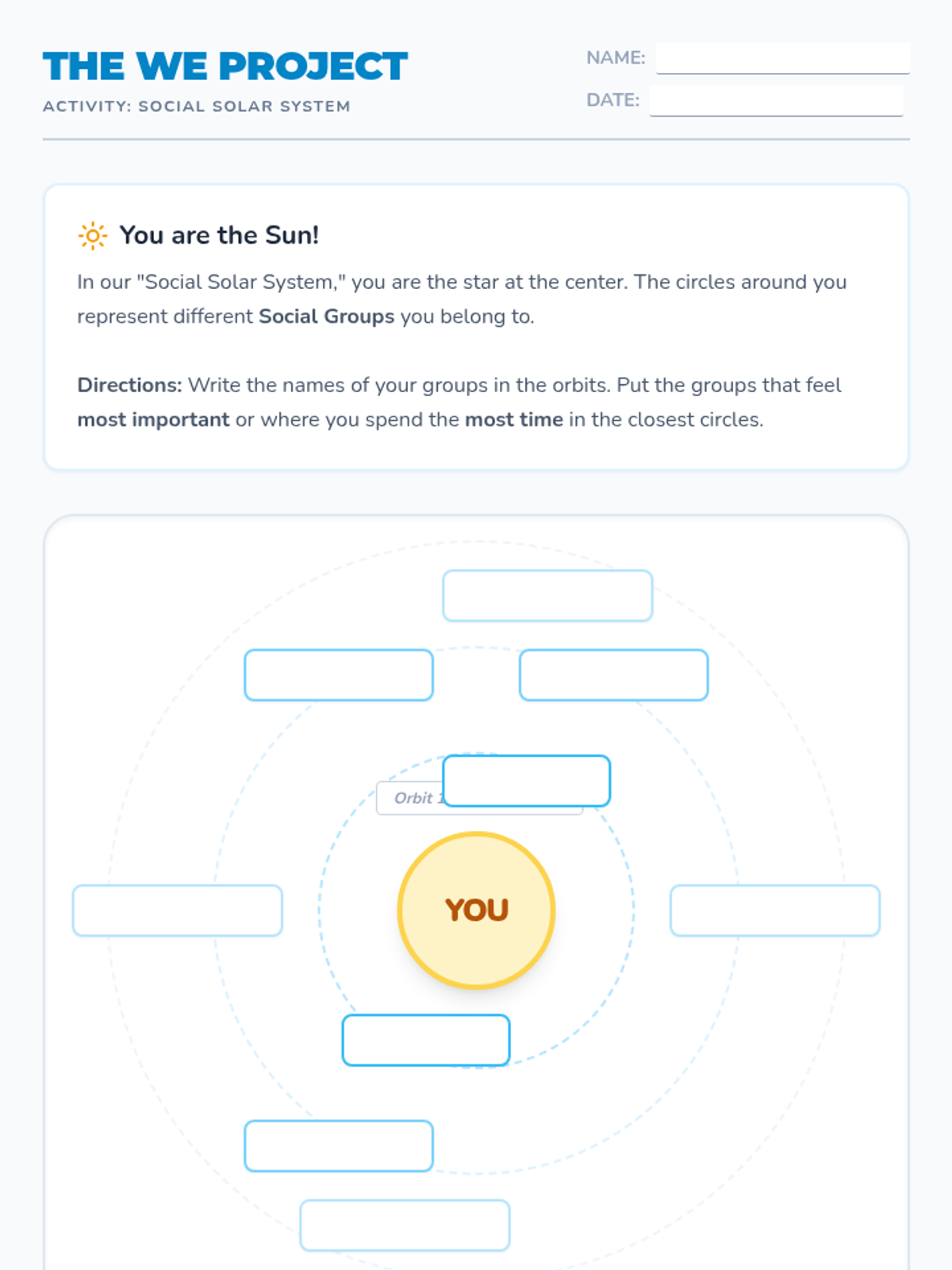952x1270 pixels.
Task: Click the bold "most important" phrase
Action: coord(153,420)
